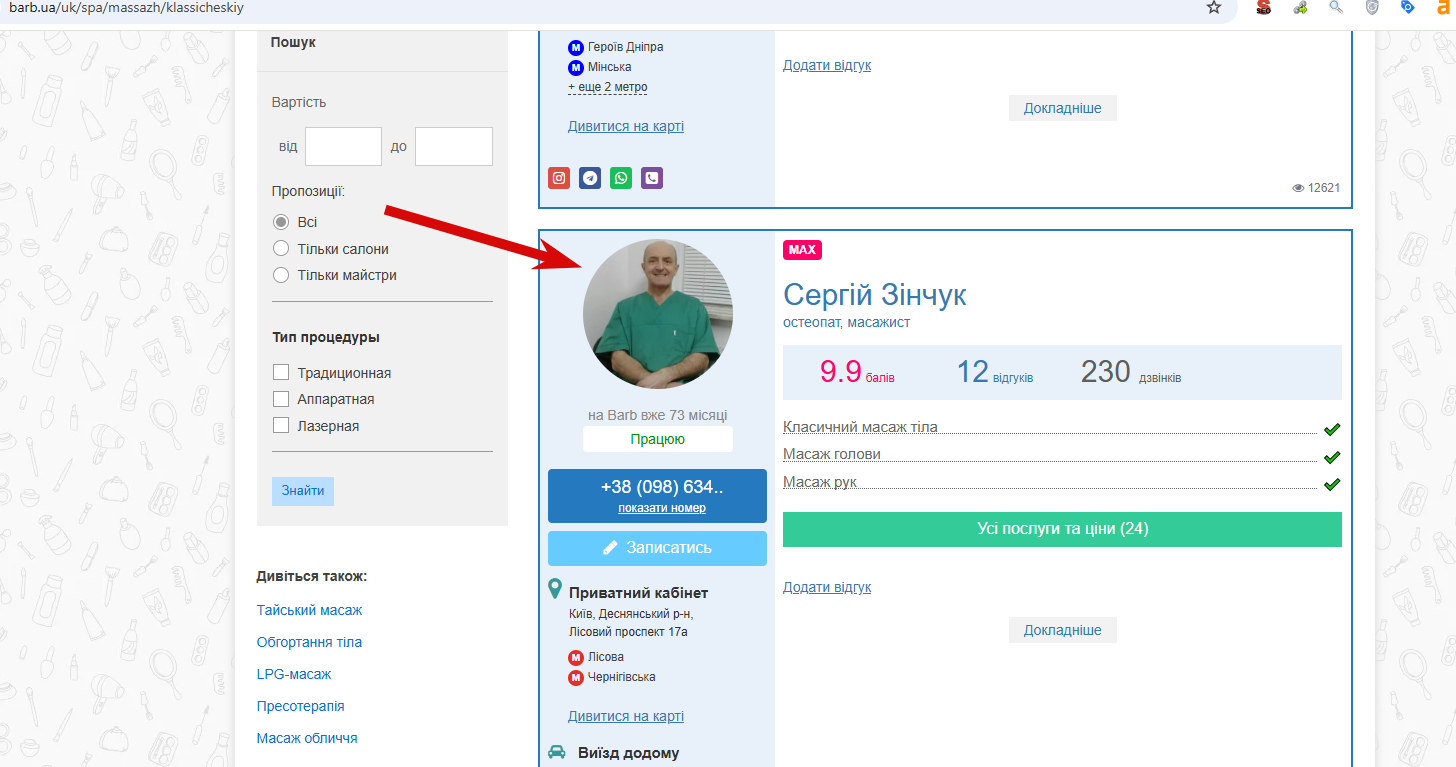Click the car icon beside Виїзд додому
Image resolution: width=1456 pixels, height=767 pixels.
557,752
